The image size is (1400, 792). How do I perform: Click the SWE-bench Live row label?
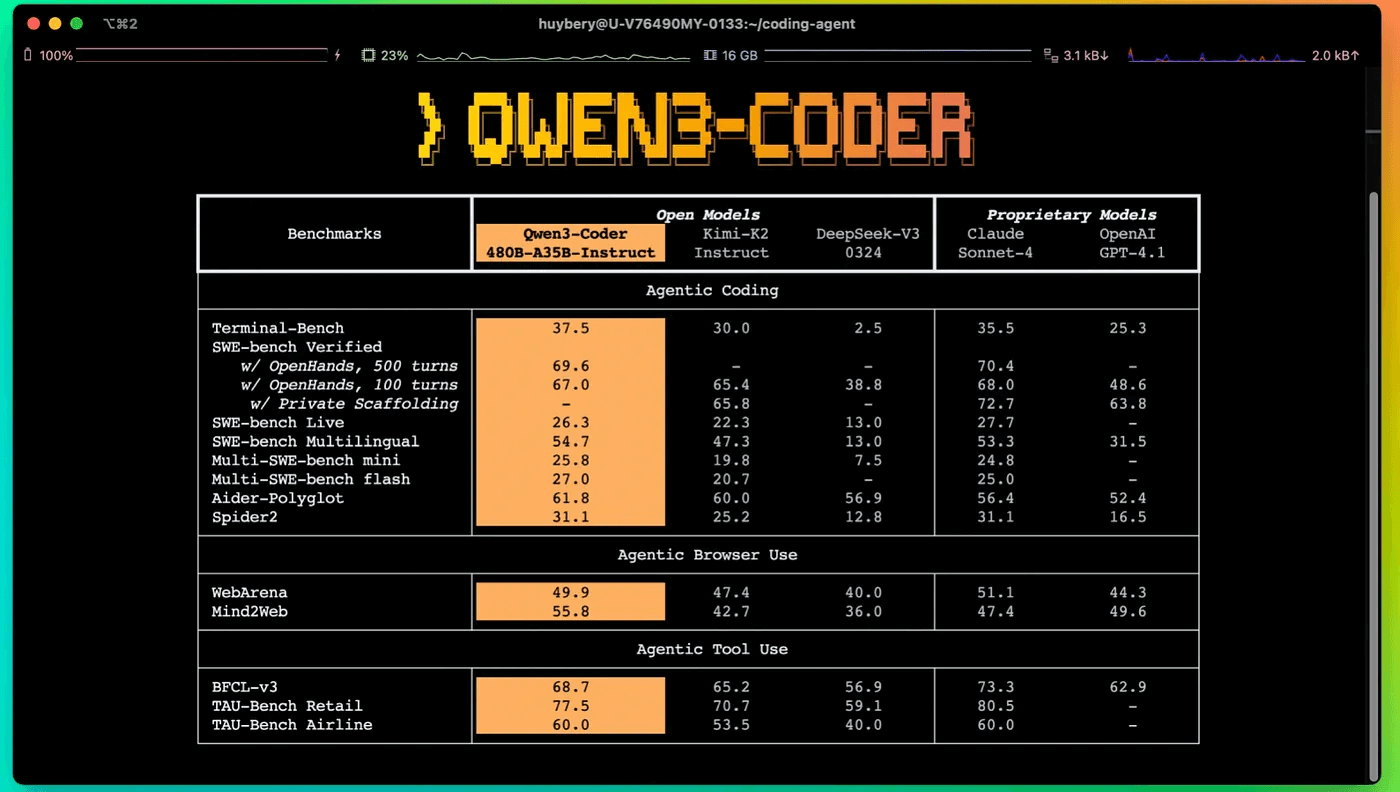278,423
